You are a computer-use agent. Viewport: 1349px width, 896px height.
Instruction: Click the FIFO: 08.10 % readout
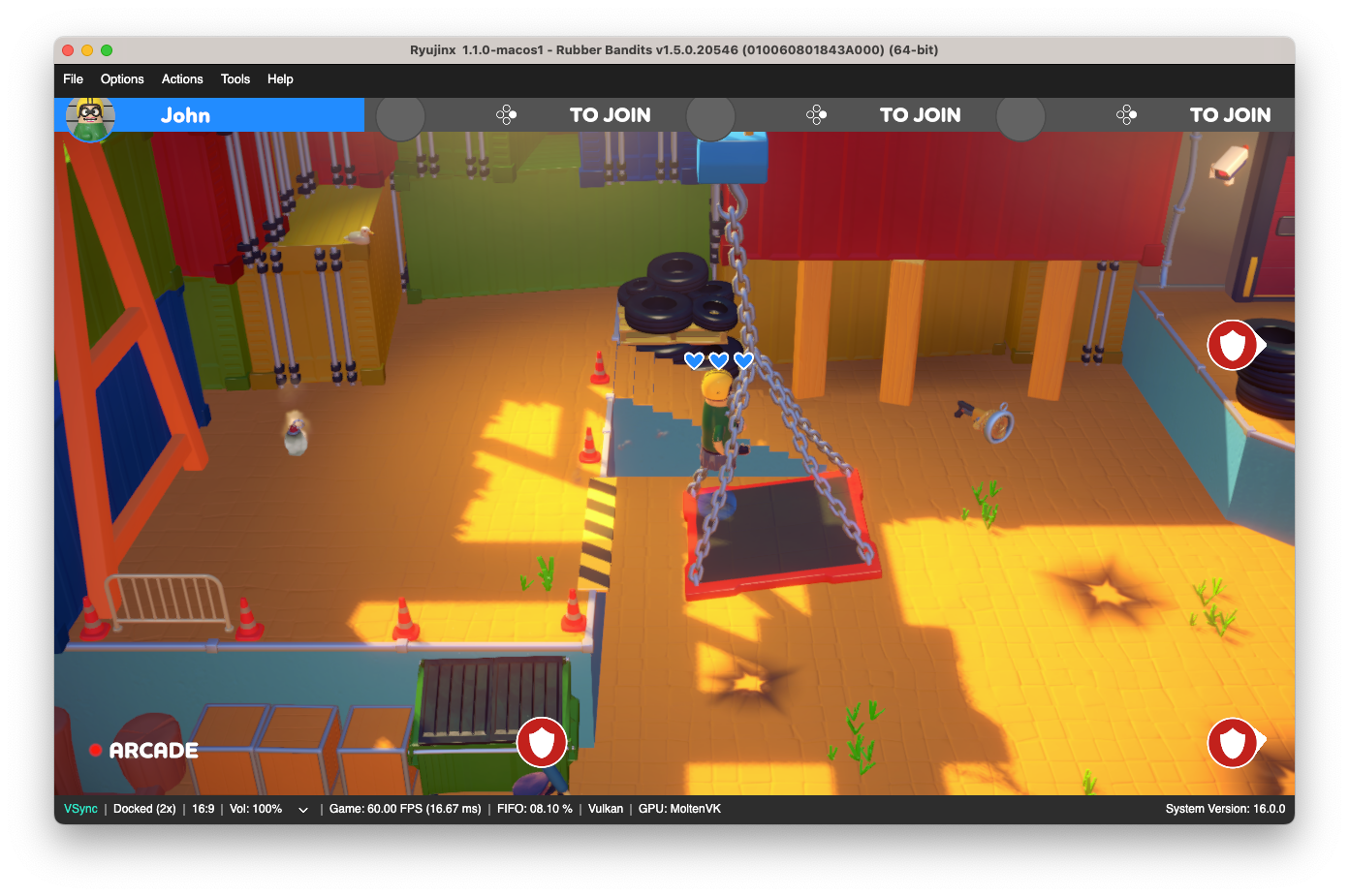(535, 809)
